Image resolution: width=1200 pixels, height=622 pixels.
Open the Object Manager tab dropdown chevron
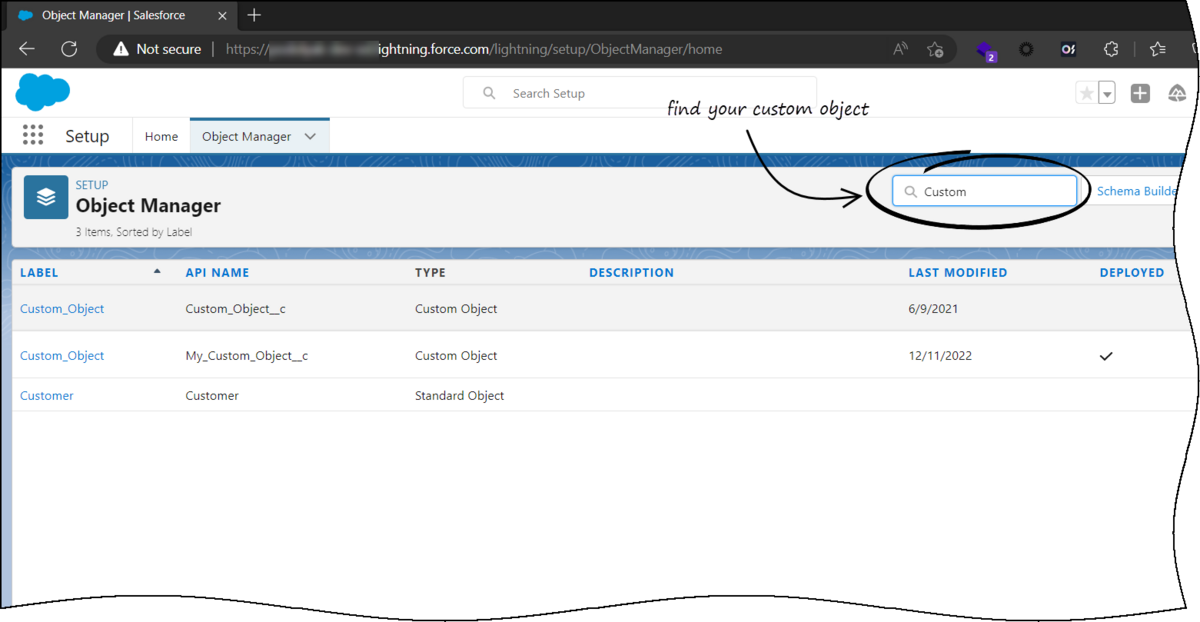click(x=310, y=137)
